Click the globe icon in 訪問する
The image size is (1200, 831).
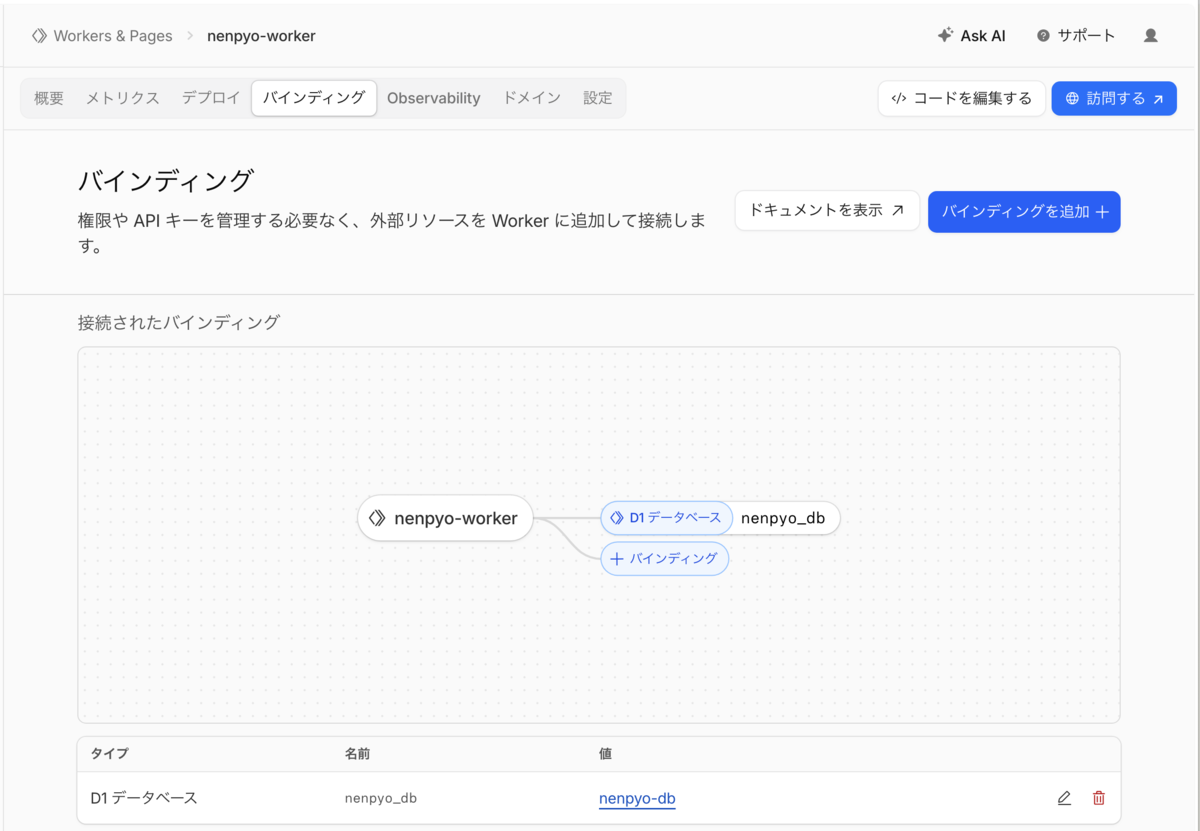pos(1073,99)
